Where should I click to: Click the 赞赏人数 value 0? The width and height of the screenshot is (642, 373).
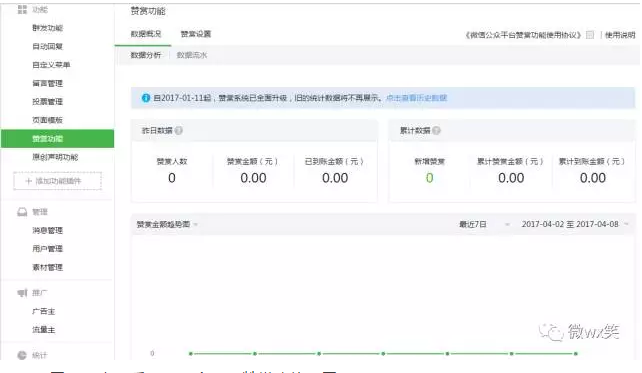[172, 178]
